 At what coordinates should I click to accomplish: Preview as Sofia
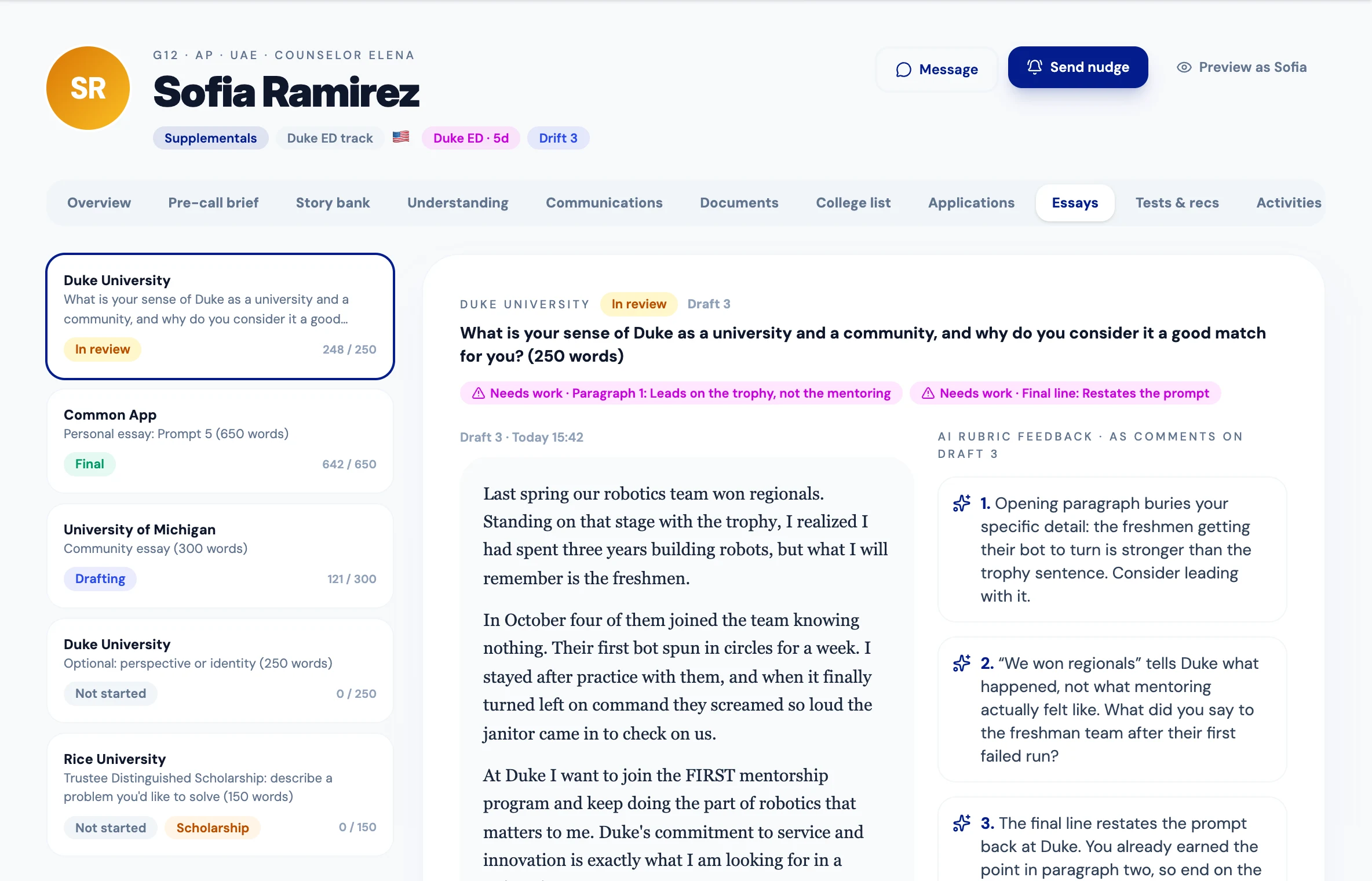coord(1242,67)
